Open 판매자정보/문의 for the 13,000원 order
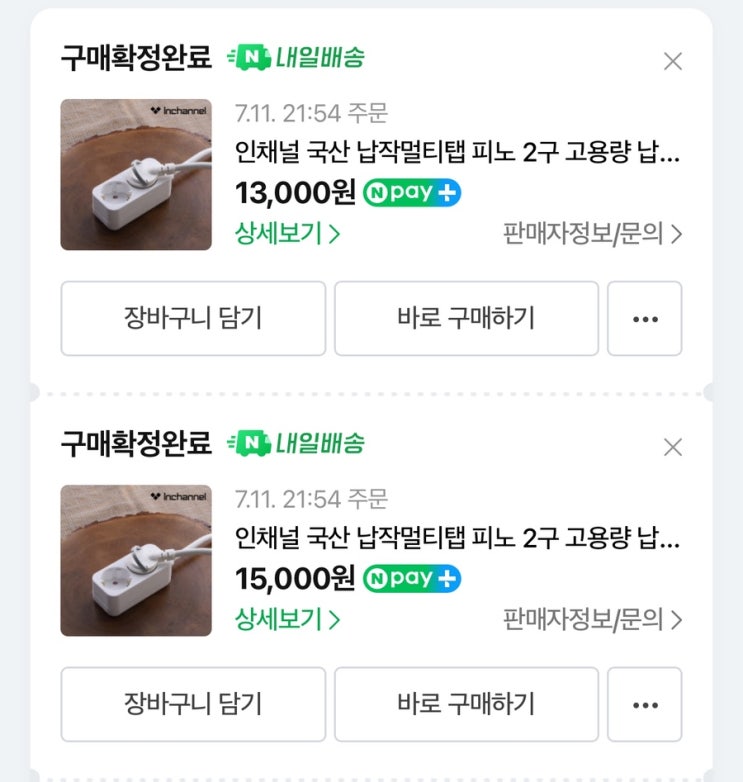The image size is (743, 782). click(x=592, y=234)
